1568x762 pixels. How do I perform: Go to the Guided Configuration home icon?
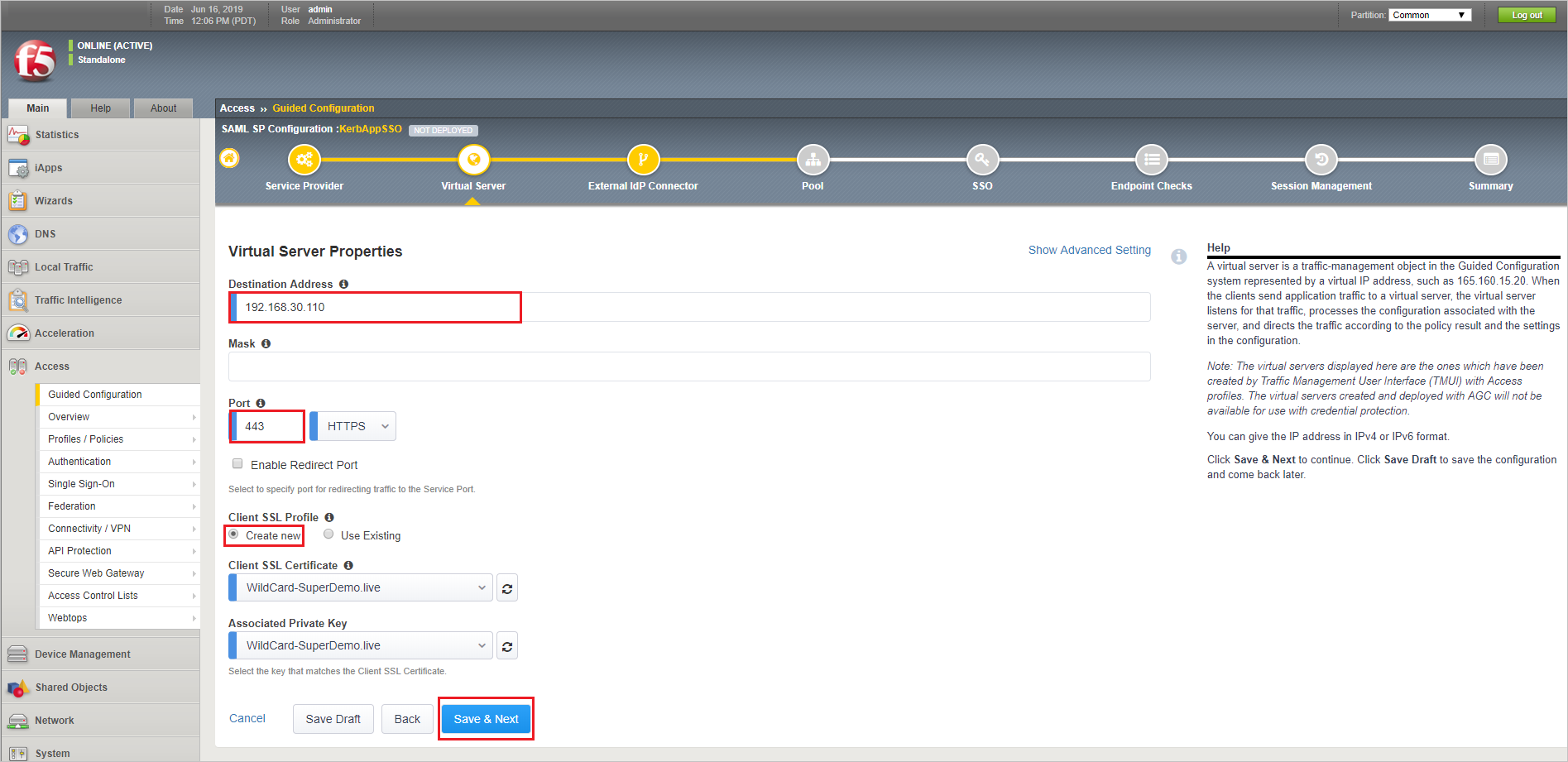click(x=229, y=158)
